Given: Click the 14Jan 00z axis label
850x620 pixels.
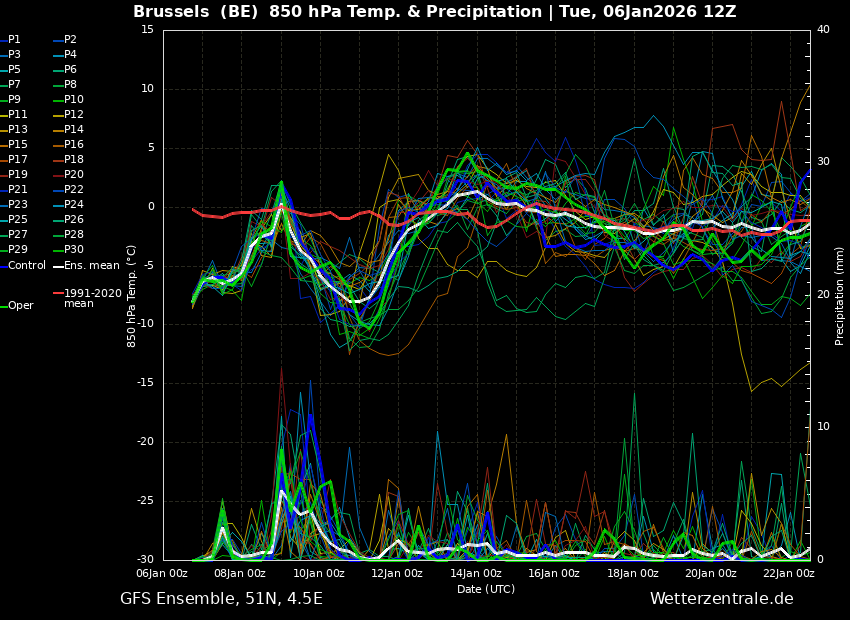Looking at the screenshot, I should coord(475,573).
